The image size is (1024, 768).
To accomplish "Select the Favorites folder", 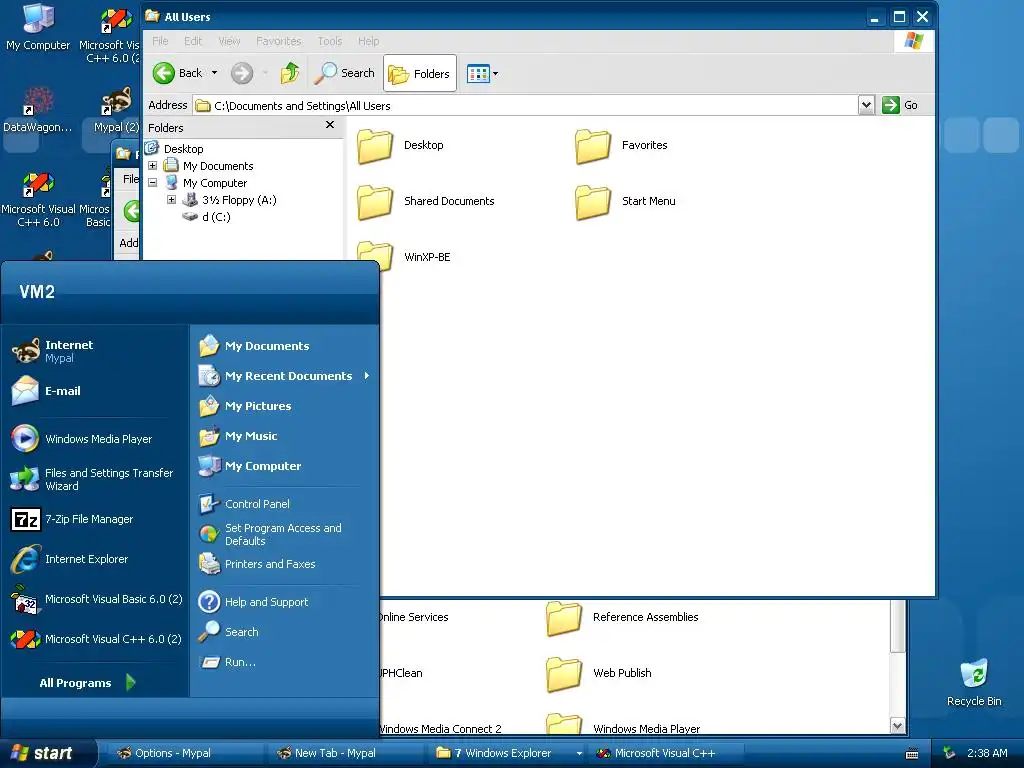I will pos(621,146).
